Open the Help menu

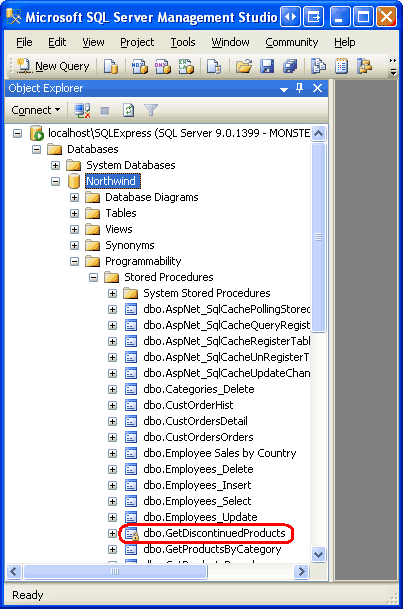coord(345,42)
